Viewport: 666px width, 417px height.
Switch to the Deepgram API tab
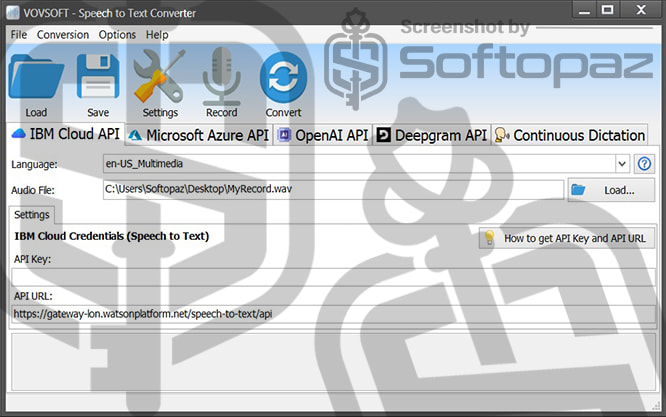[432, 135]
